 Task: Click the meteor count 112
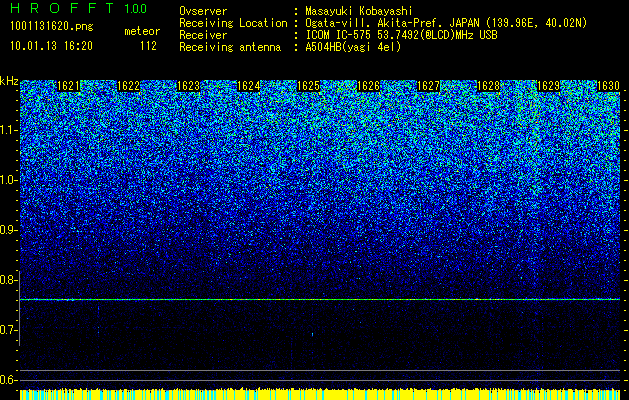coord(148,46)
